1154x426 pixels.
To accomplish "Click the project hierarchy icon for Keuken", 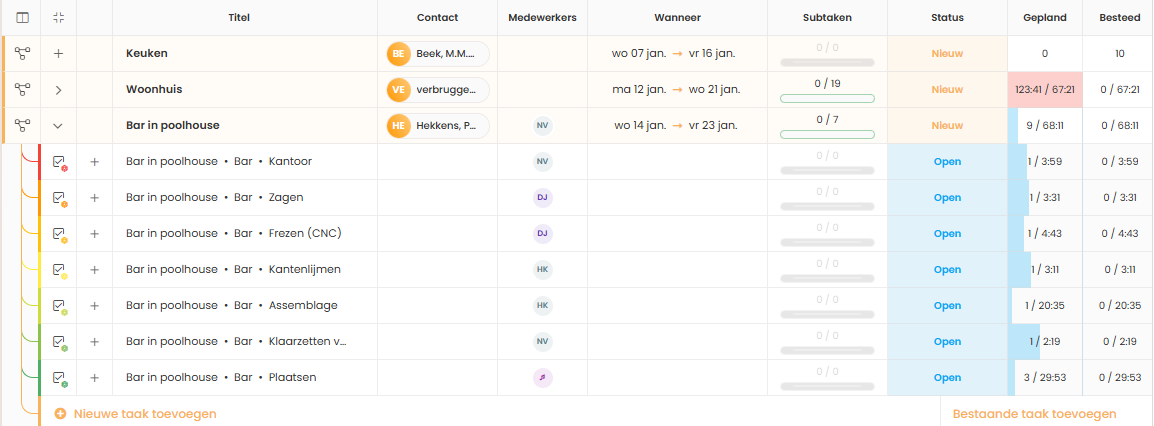I will tap(22, 53).
